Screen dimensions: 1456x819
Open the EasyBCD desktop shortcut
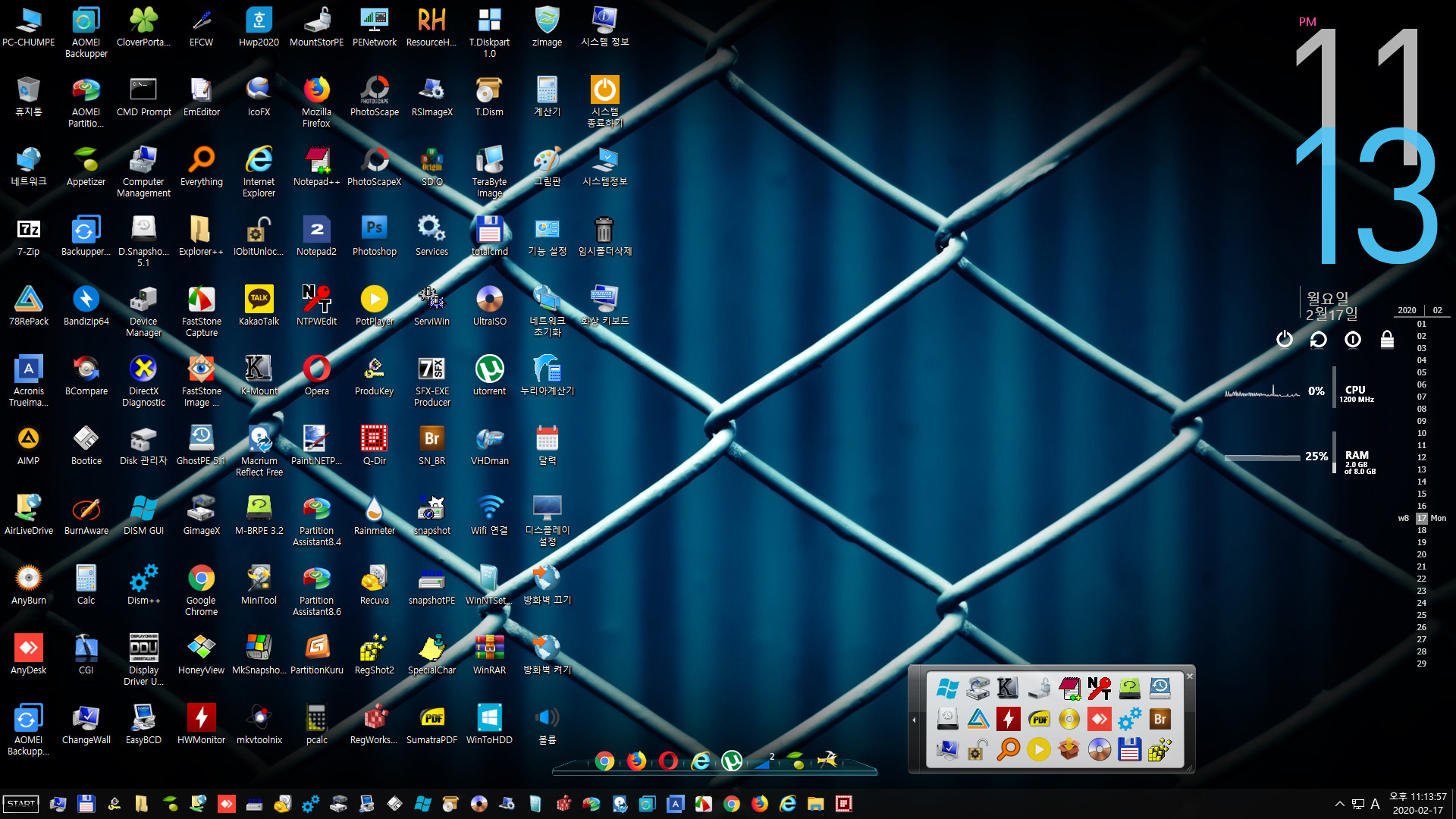pyautogui.click(x=143, y=725)
